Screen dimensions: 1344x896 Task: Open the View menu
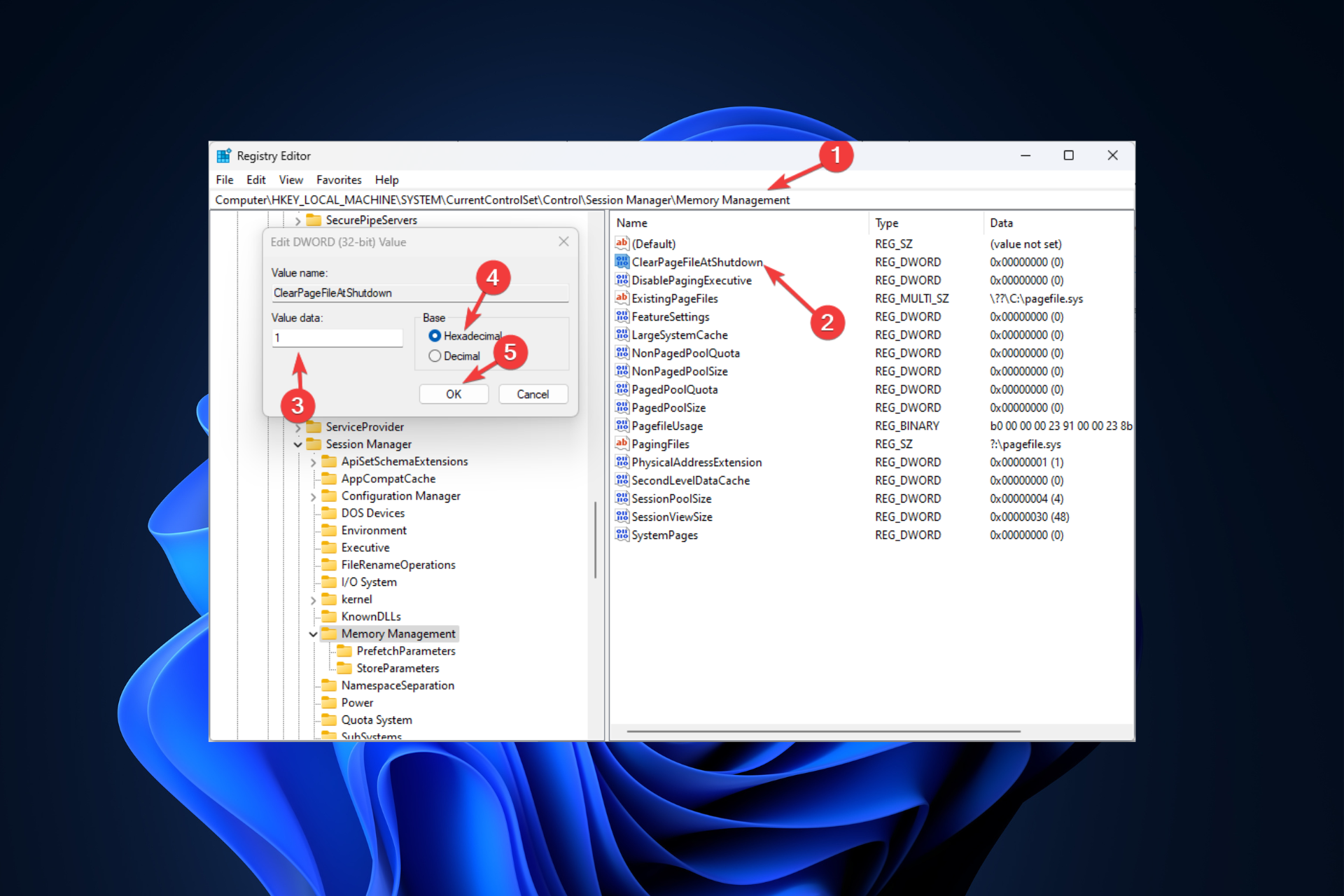[290, 180]
